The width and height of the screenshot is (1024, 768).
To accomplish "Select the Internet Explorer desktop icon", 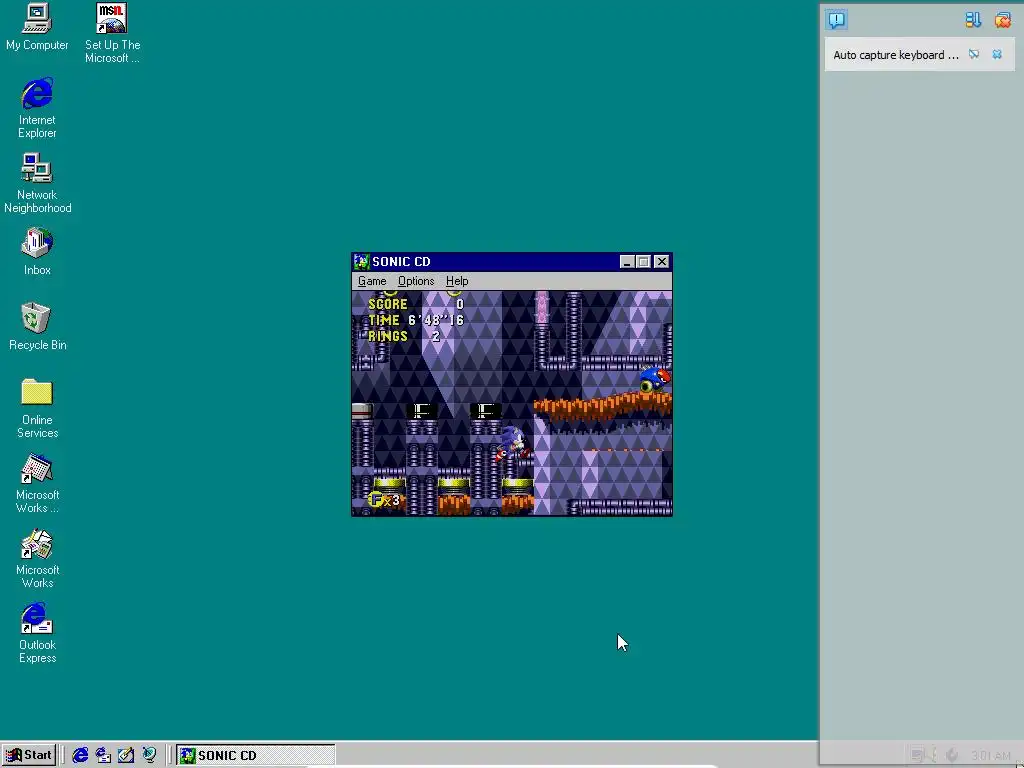I will coord(37,108).
